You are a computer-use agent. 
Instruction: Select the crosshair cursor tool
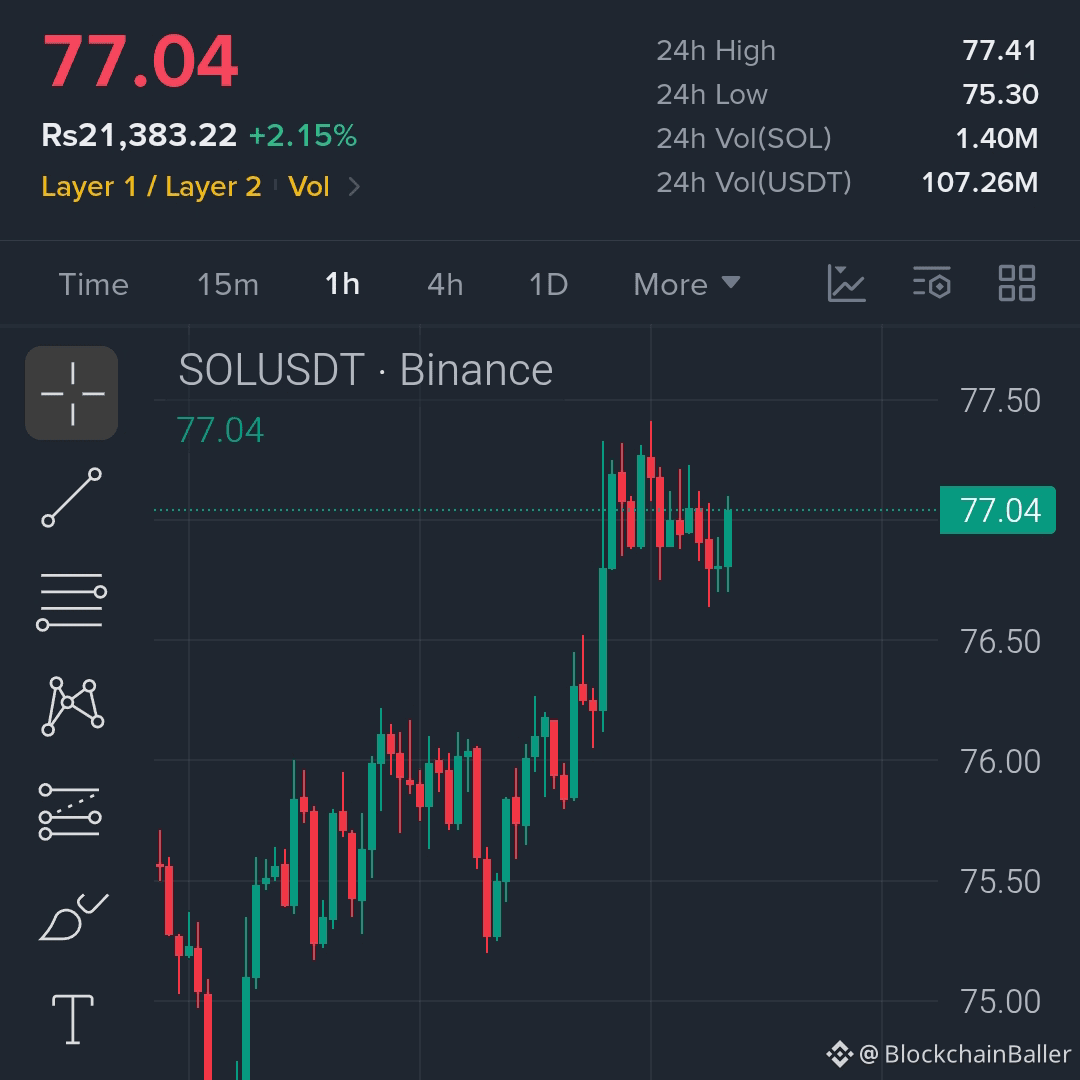point(72,393)
